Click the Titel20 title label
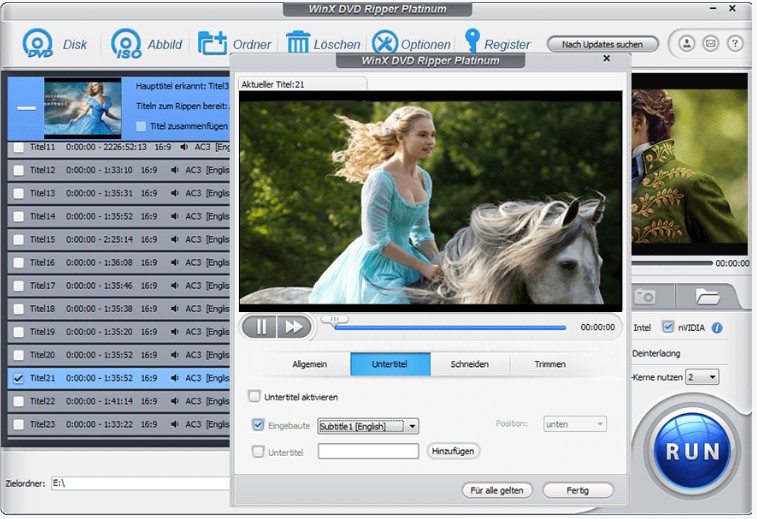 click(42, 355)
